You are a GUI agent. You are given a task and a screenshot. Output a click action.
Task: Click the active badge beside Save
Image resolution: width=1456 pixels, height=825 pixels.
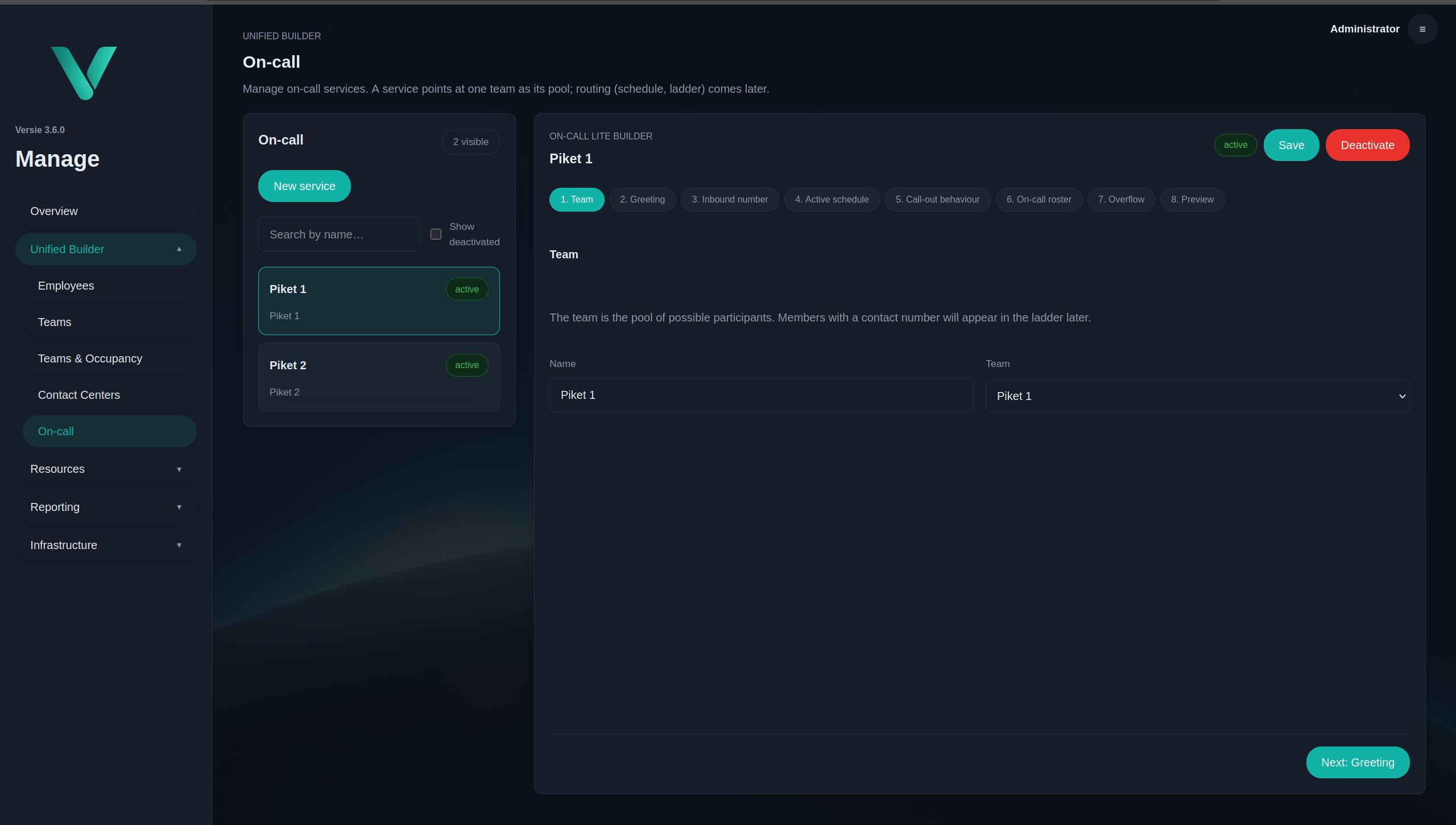point(1235,145)
